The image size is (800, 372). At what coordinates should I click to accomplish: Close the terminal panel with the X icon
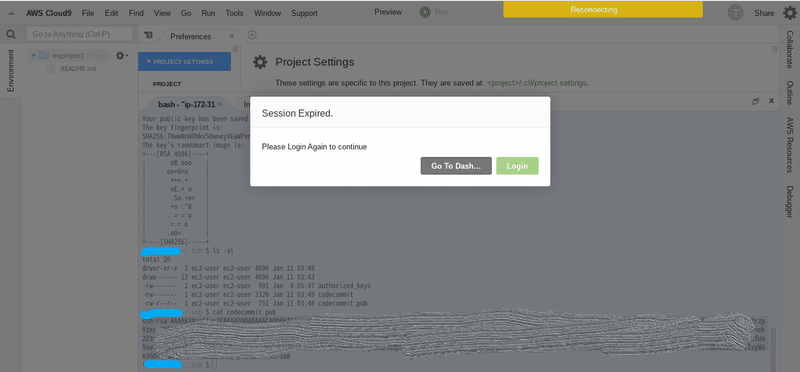pyautogui.click(x=771, y=101)
